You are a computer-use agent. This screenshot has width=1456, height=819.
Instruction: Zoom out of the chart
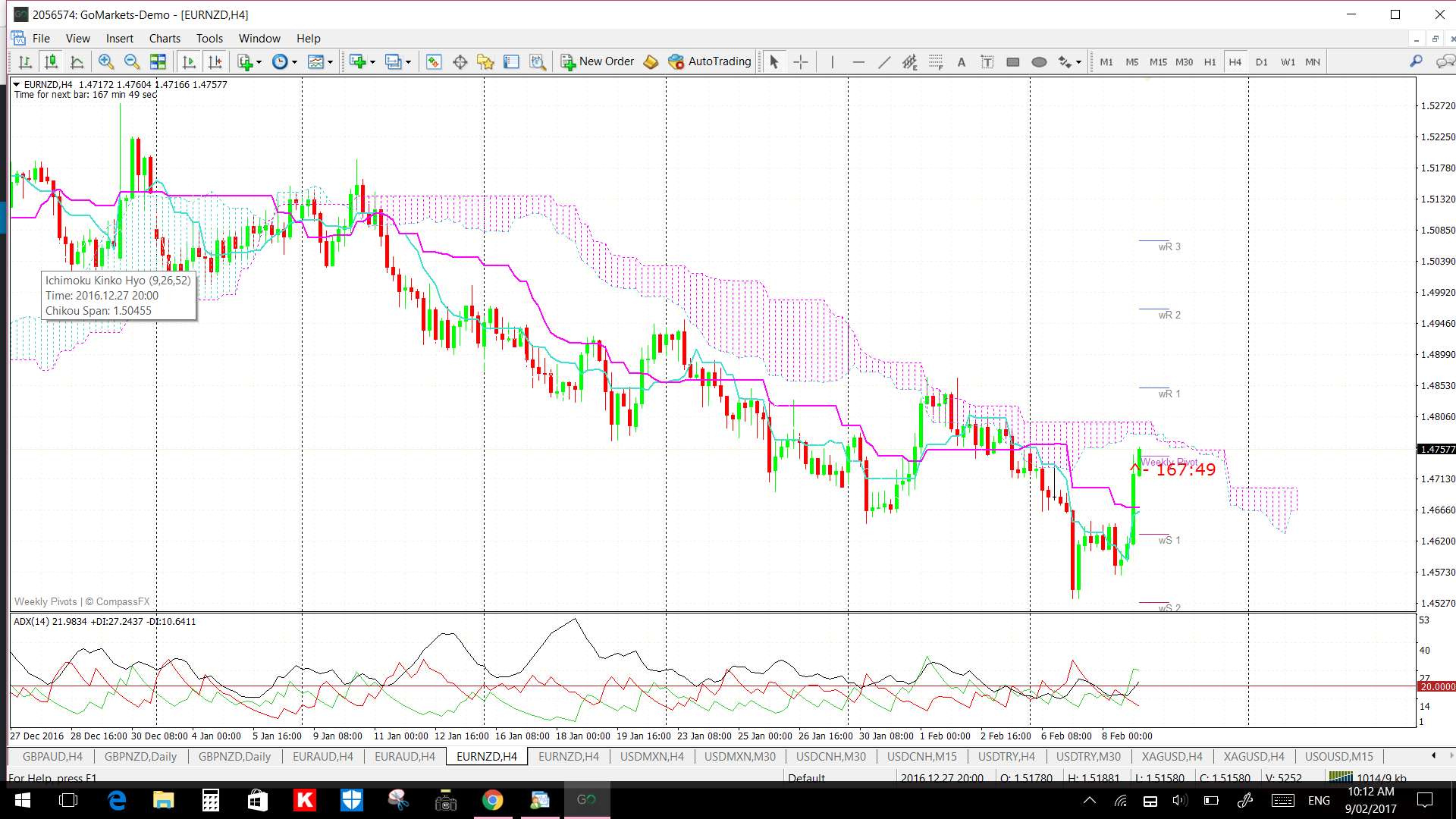click(x=132, y=62)
